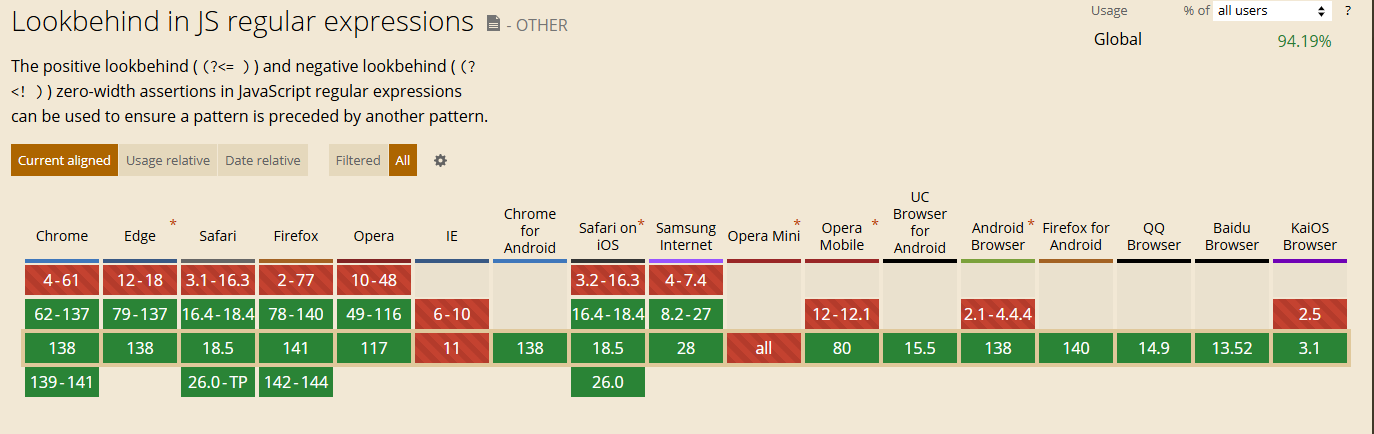Switch to Current aligned view
The width and height of the screenshot is (1374, 434).
[64, 160]
